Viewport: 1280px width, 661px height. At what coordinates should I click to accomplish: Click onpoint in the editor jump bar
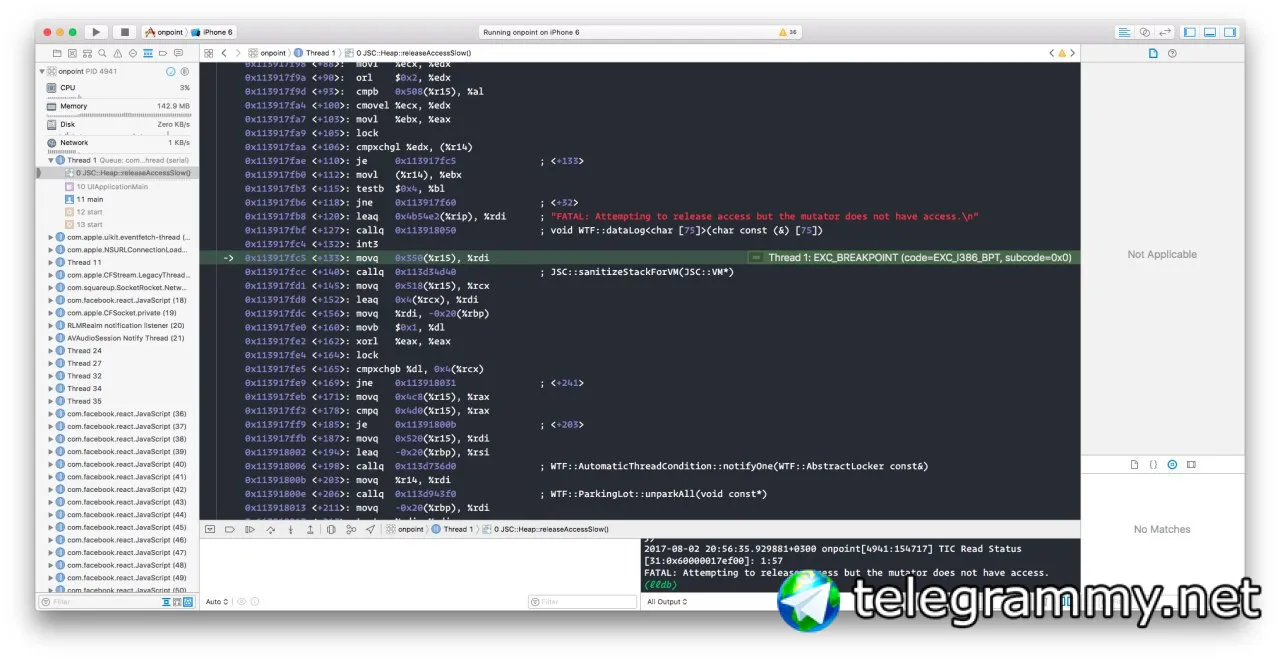pyautogui.click(x=268, y=53)
